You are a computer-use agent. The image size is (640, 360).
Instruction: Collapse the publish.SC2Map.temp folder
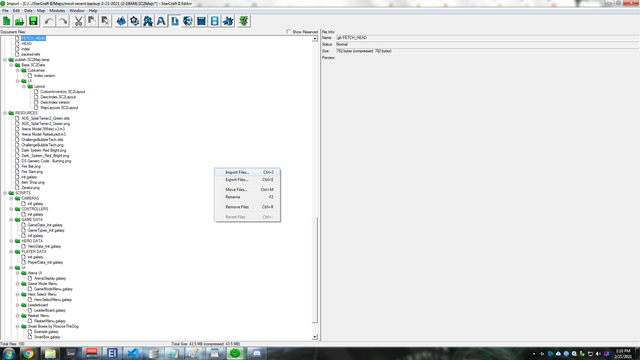[5, 60]
